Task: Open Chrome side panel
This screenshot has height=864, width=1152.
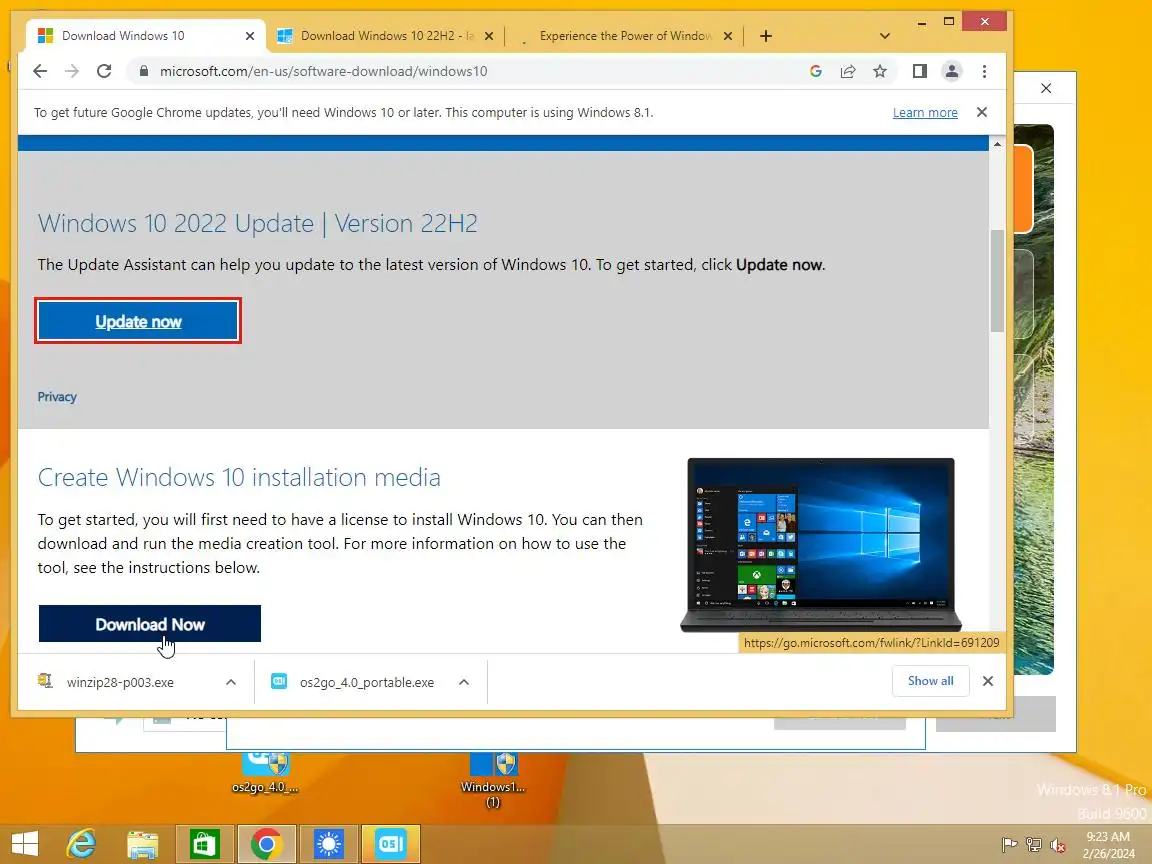Action: [919, 71]
